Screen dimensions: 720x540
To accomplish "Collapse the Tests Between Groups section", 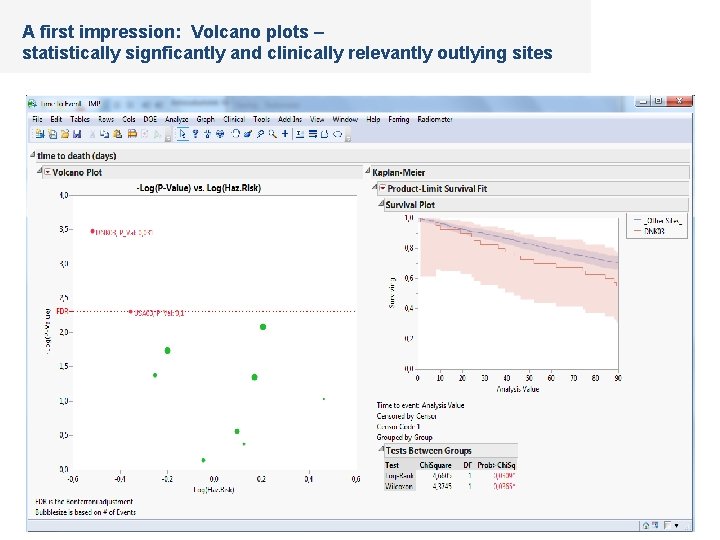I will (381, 449).
